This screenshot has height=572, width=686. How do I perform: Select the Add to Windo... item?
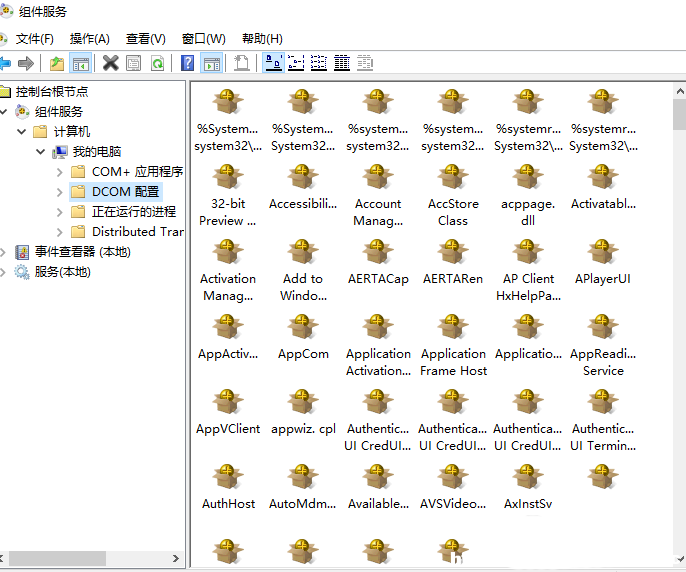[303, 270]
